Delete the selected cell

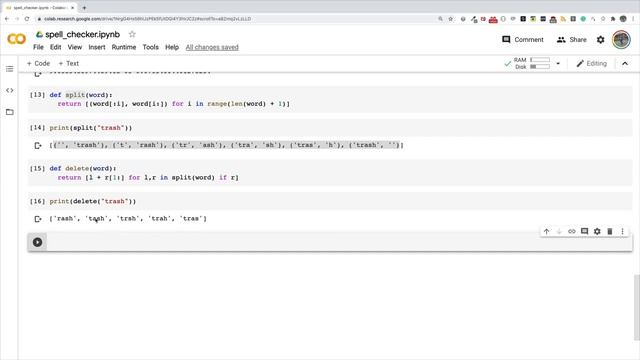pyautogui.click(x=610, y=231)
